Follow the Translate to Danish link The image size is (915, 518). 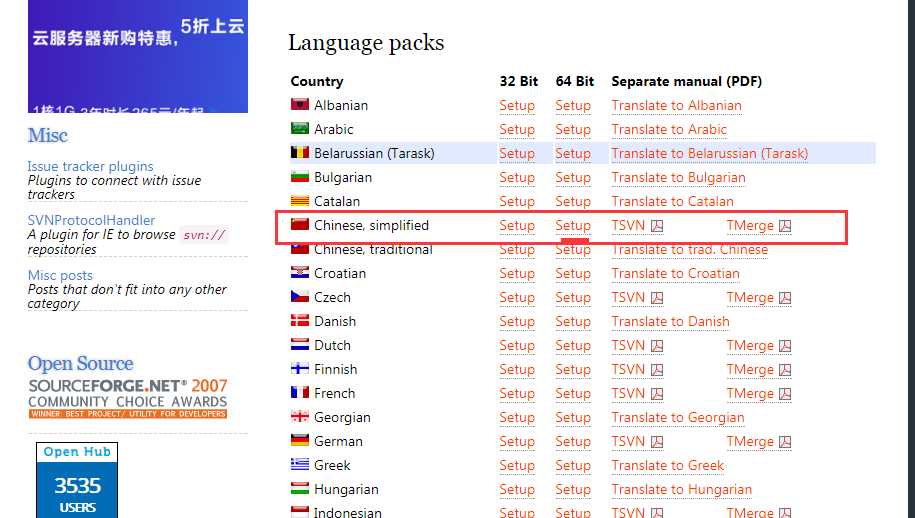pos(670,321)
